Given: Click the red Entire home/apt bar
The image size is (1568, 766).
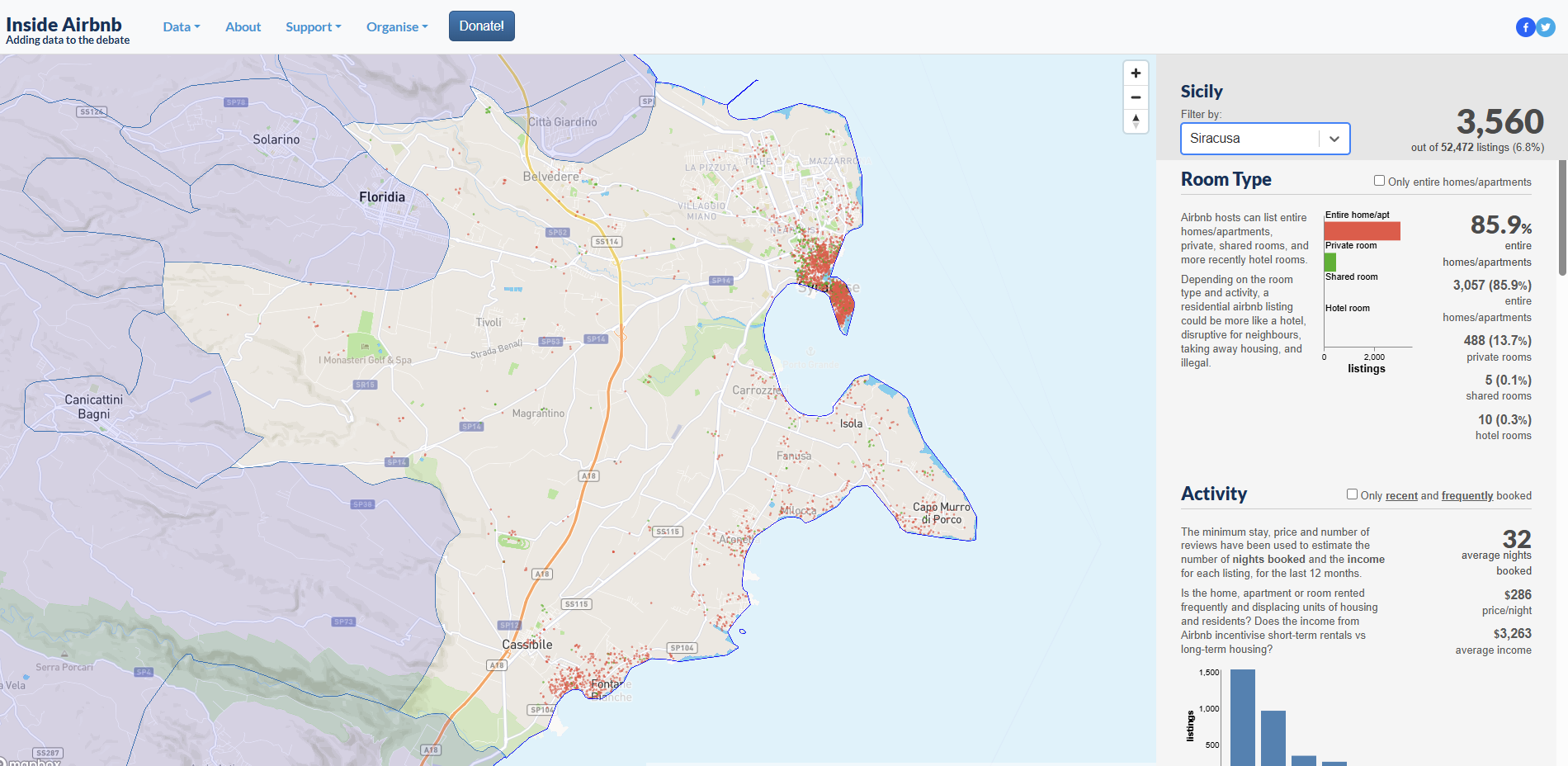Looking at the screenshot, I should click(x=1363, y=231).
